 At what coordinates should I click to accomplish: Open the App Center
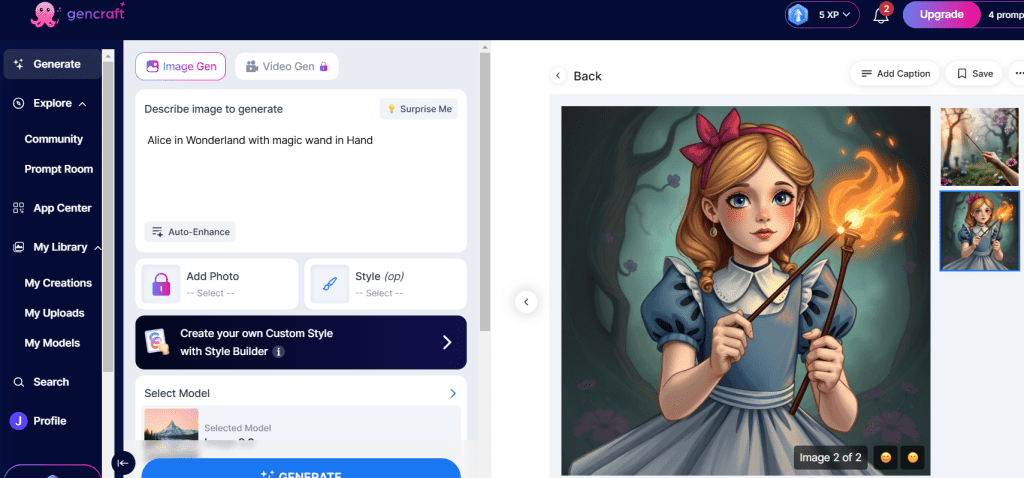click(52, 208)
